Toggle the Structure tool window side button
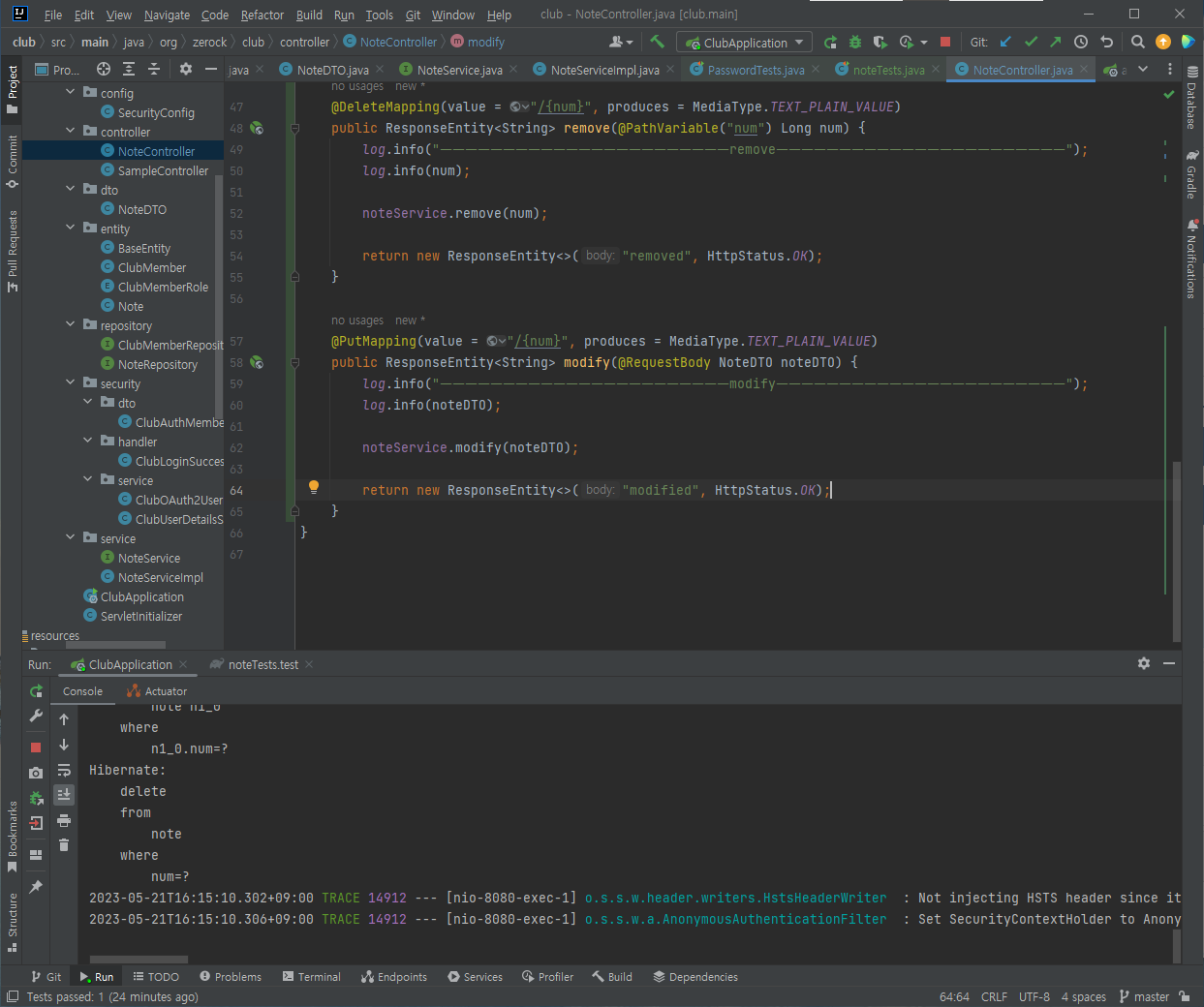The image size is (1204, 1007). [12, 921]
